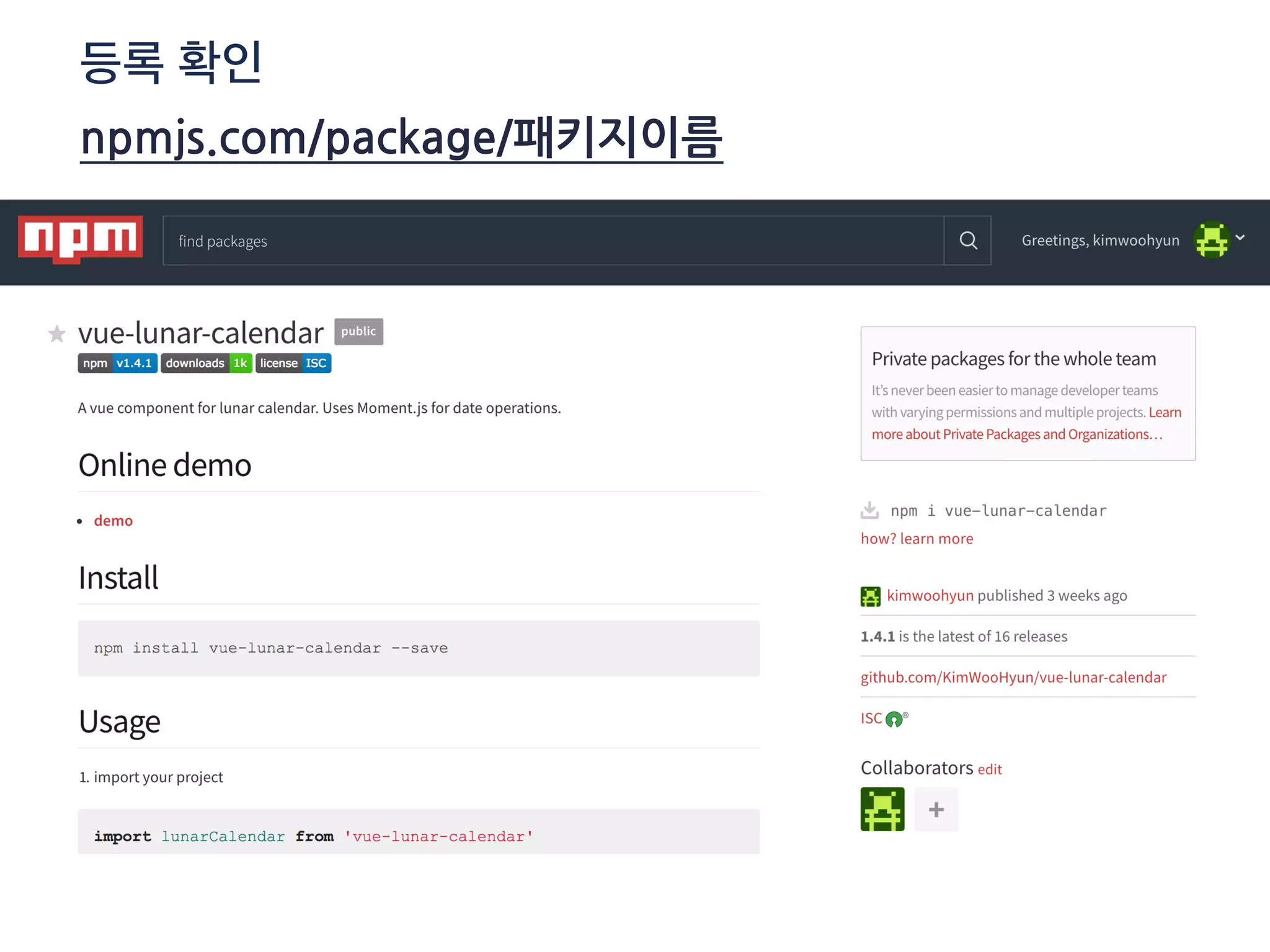Click the downloads 1k badge
The image size is (1270, 952).
(x=206, y=363)
